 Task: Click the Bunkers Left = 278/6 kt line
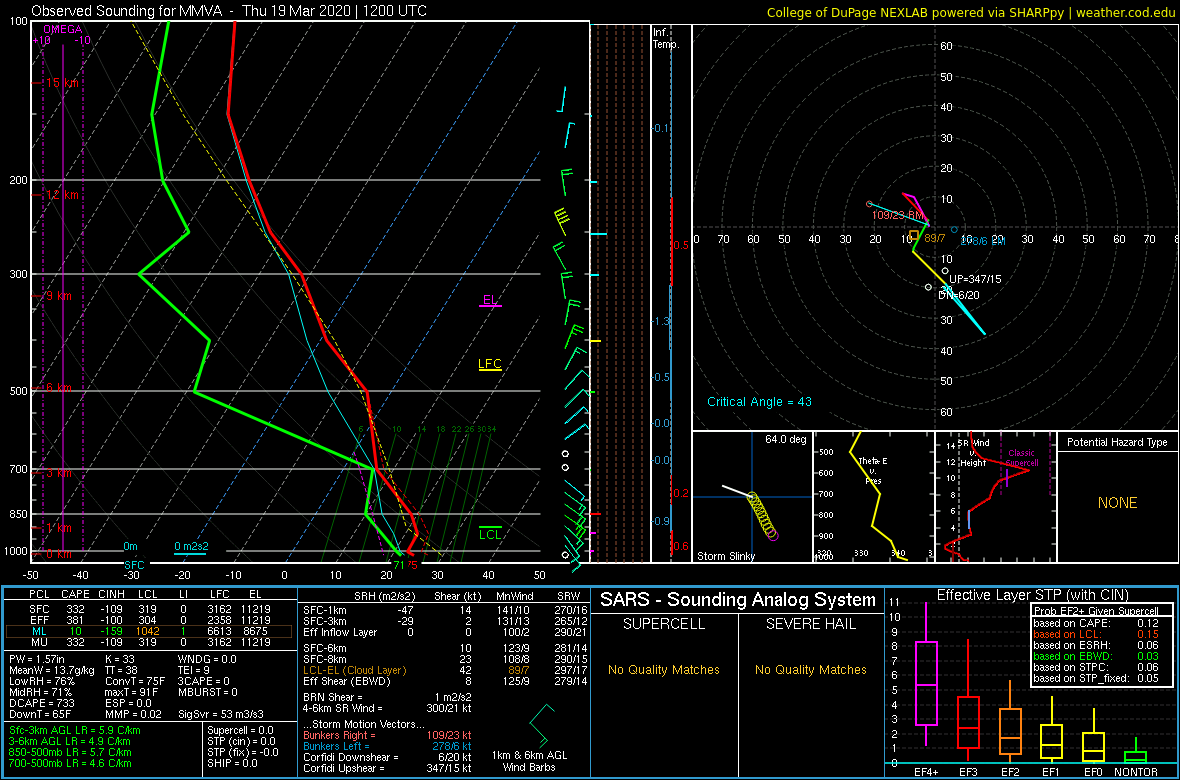point(387,746)
